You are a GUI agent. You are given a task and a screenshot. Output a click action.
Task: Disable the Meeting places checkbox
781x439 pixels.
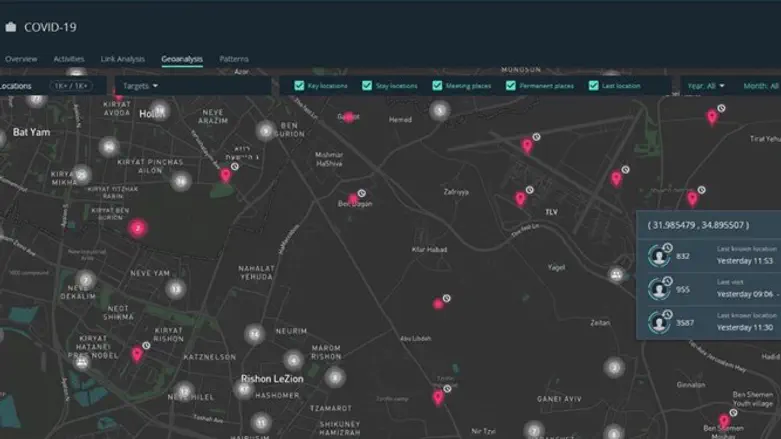438,86
